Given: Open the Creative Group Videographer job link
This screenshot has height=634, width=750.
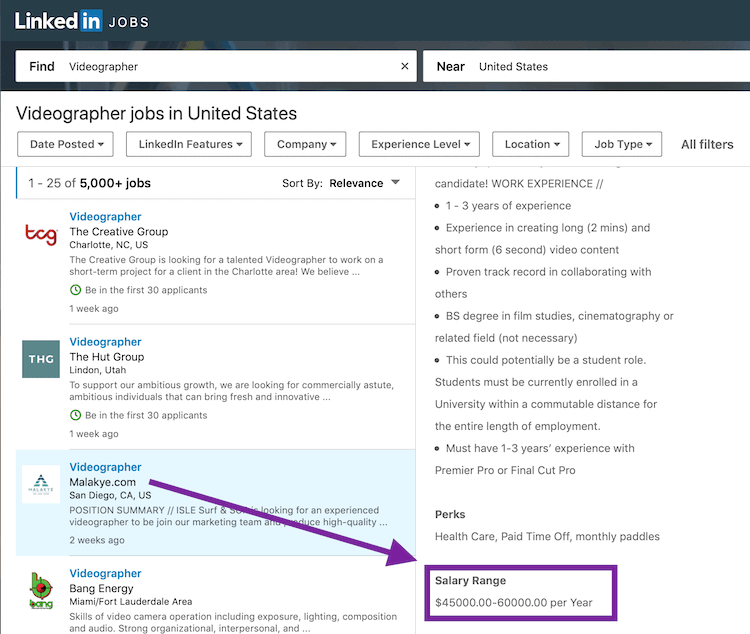Looking at the screenshot, I should [105, 217].
